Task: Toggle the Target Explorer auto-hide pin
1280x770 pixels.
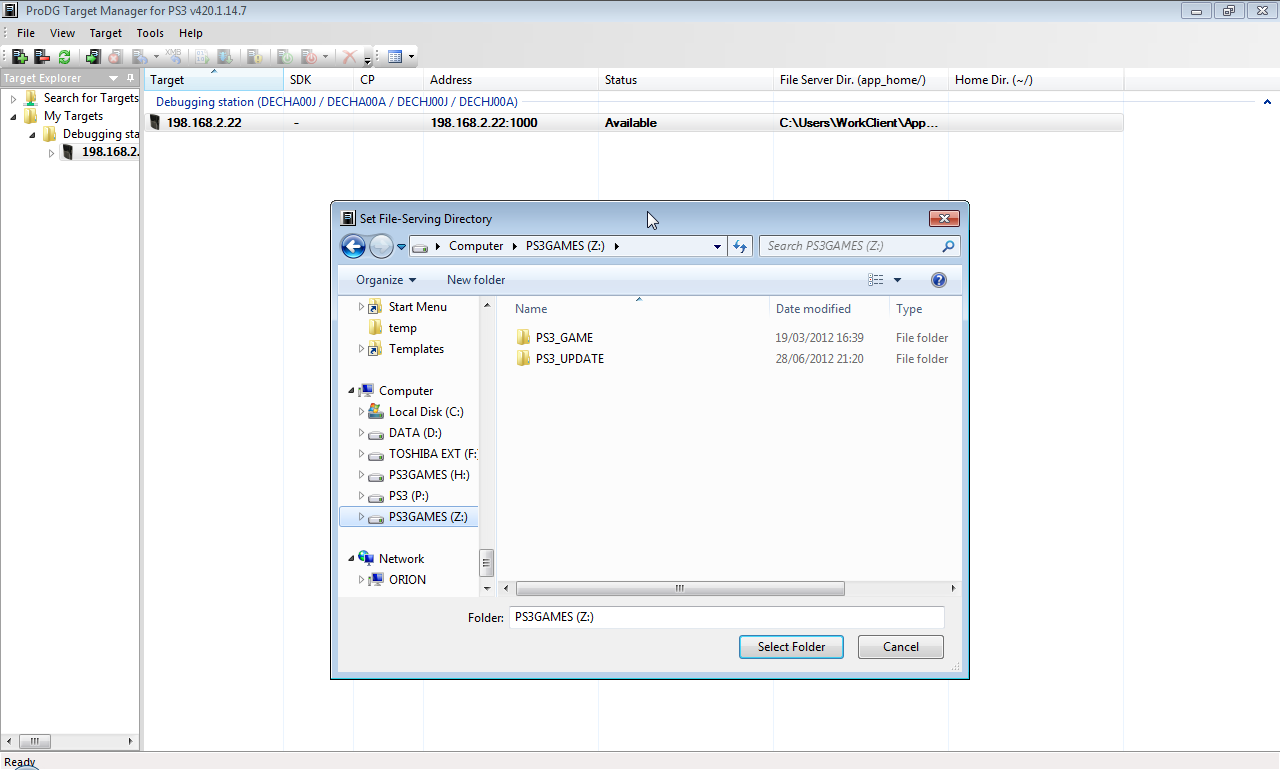Action: click(x=130, y=78)
